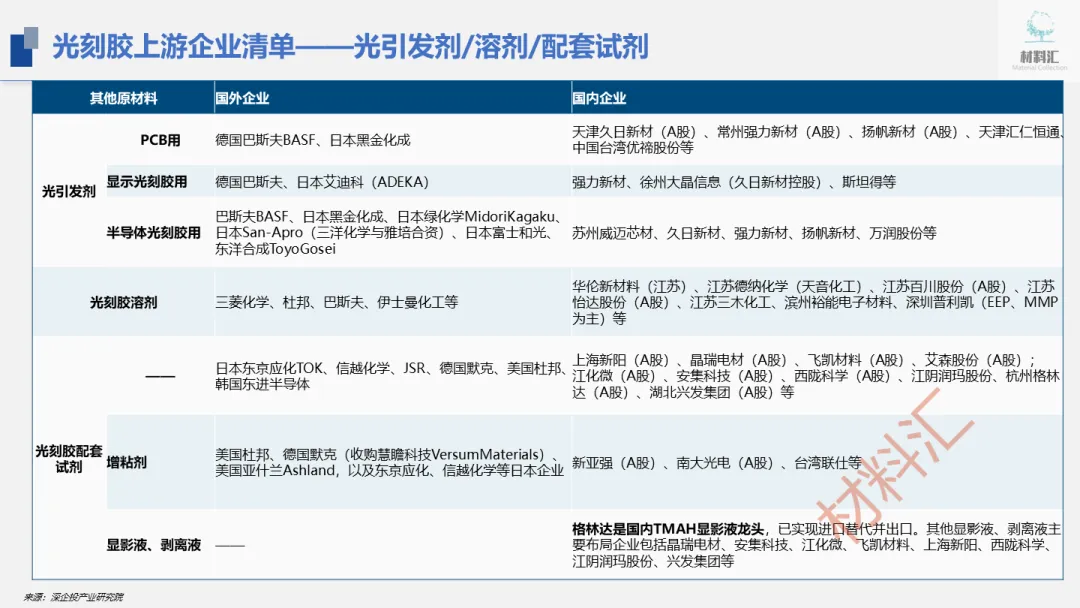Screen dimensions: 1080x608
Task: Click the long dash label in the 配套试剂 group
Action: pyautogui.click(x=160, y=376)
